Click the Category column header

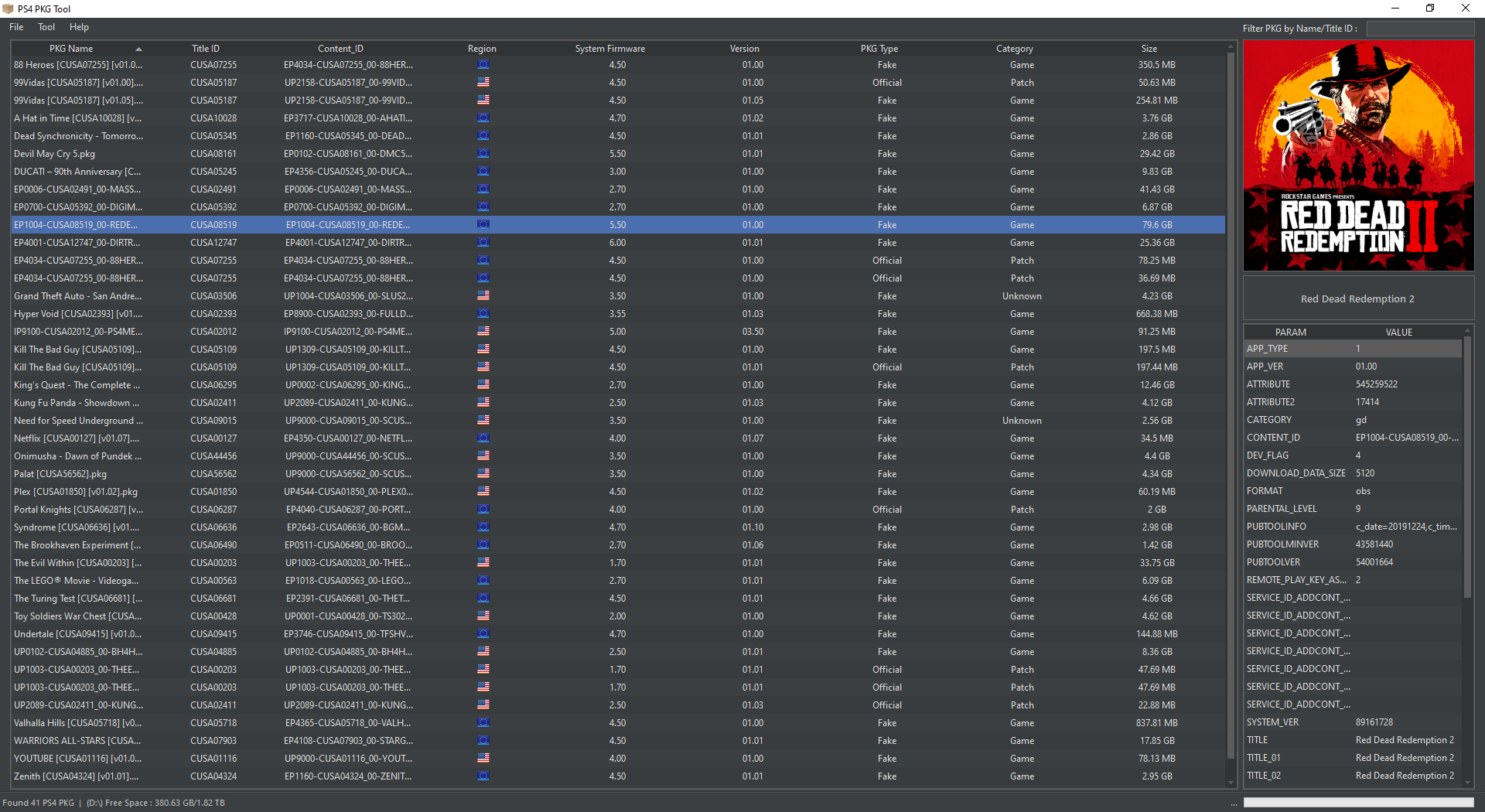[1015, 49]
